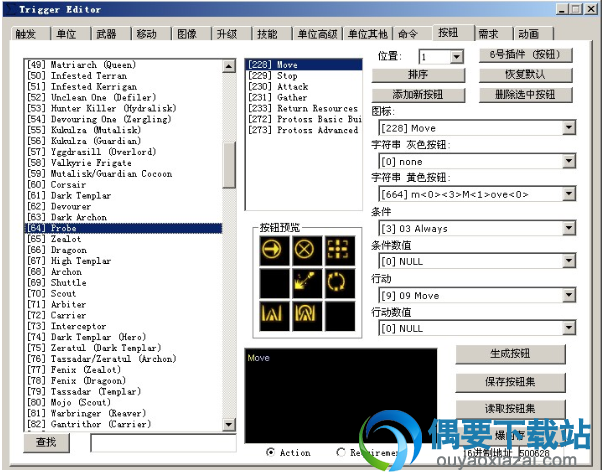Select [233] Return Resources in button list
This screenshot has width=602, height=472.
[x=303, y=108]
